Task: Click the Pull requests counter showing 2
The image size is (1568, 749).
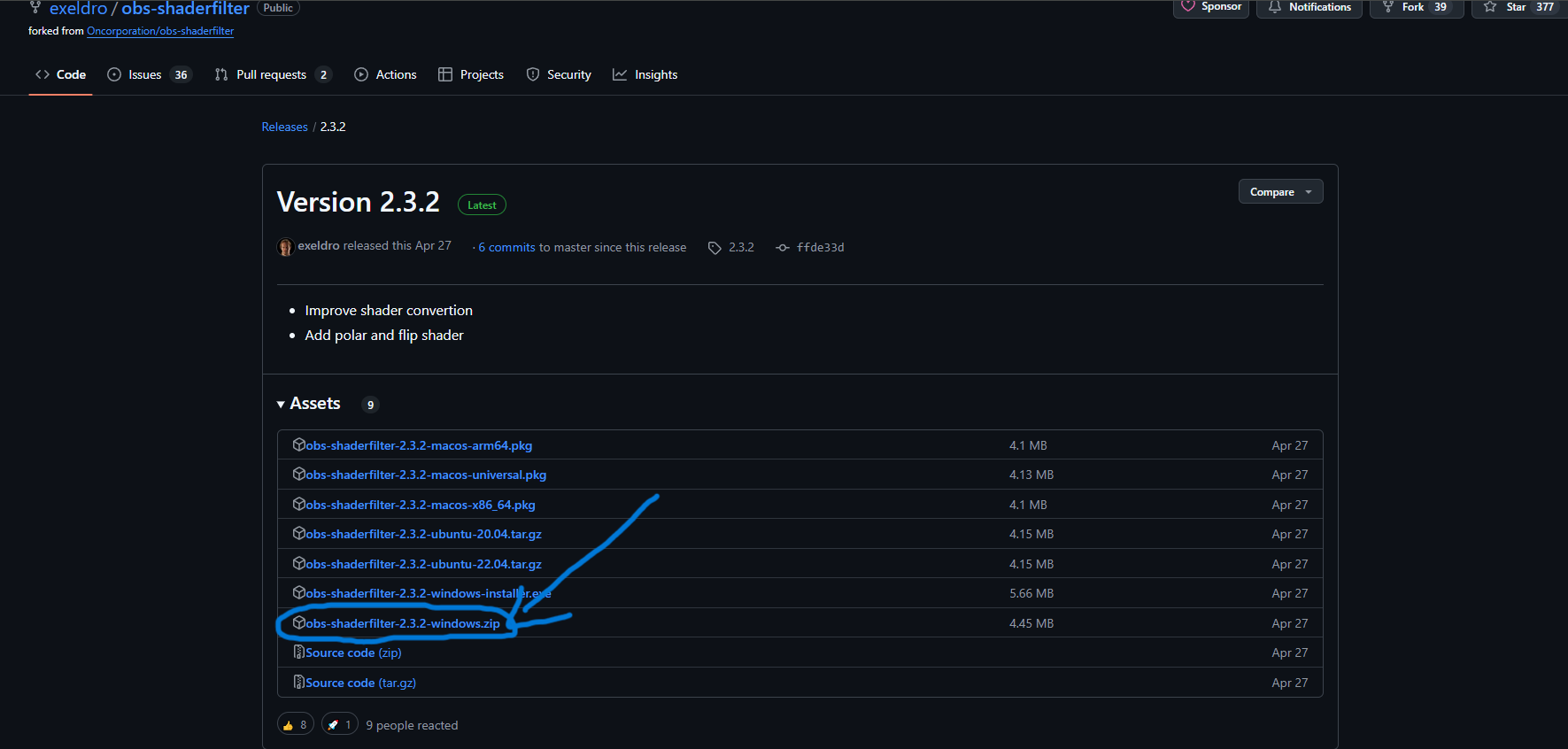Action: click(x=323, y=74)
